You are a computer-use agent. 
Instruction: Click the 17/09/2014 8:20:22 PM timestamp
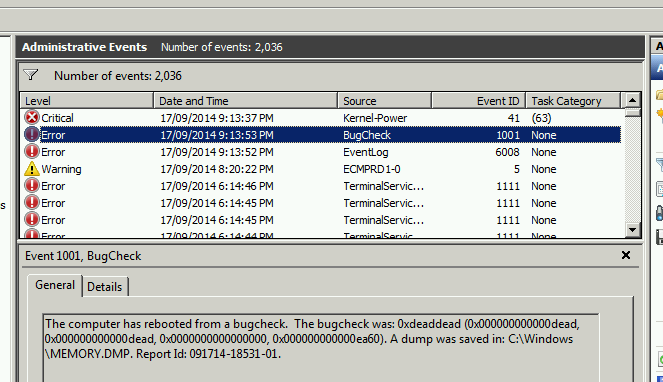[x=216, y=169]
